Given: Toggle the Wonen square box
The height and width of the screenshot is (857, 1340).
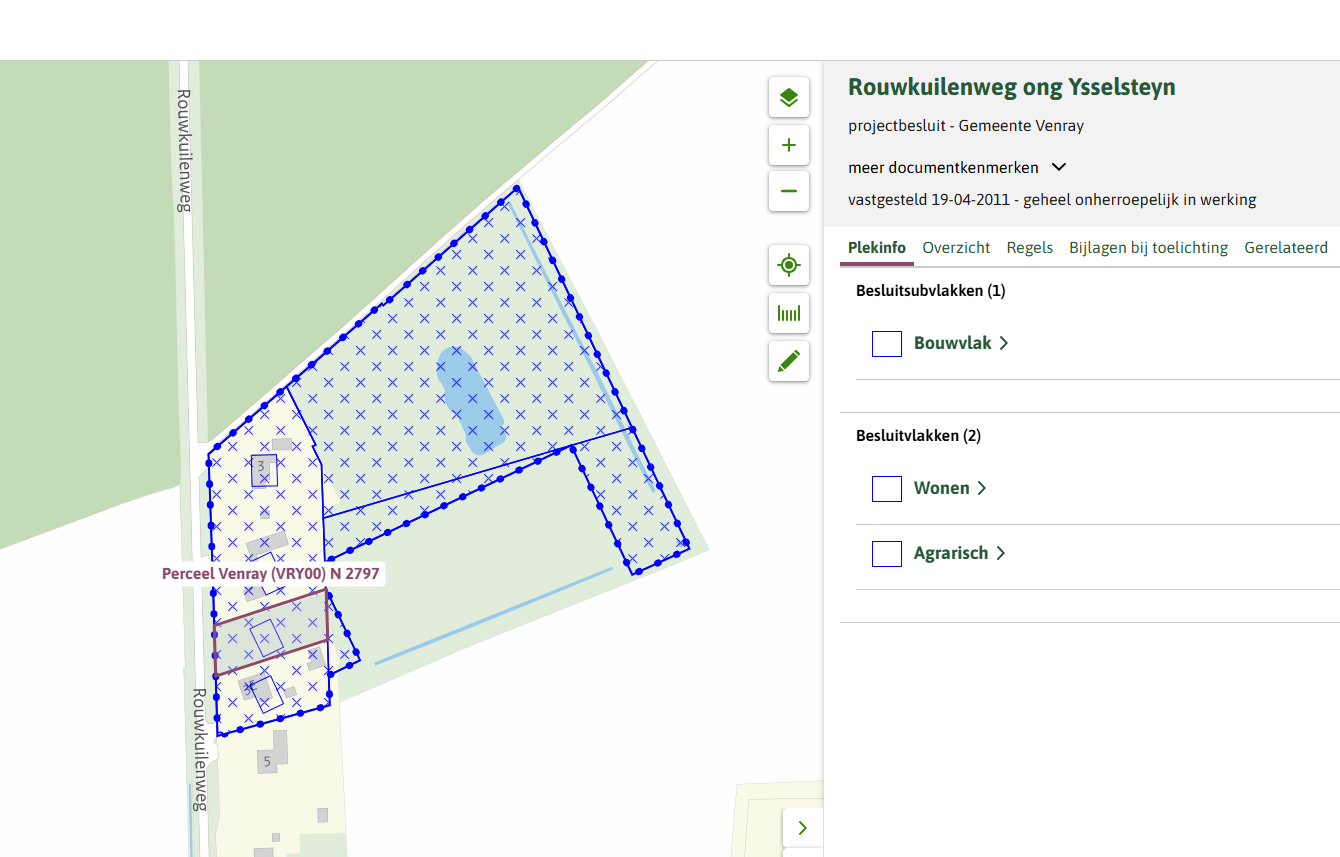Looking at the screenshot, I should click(x=887, y=489).
